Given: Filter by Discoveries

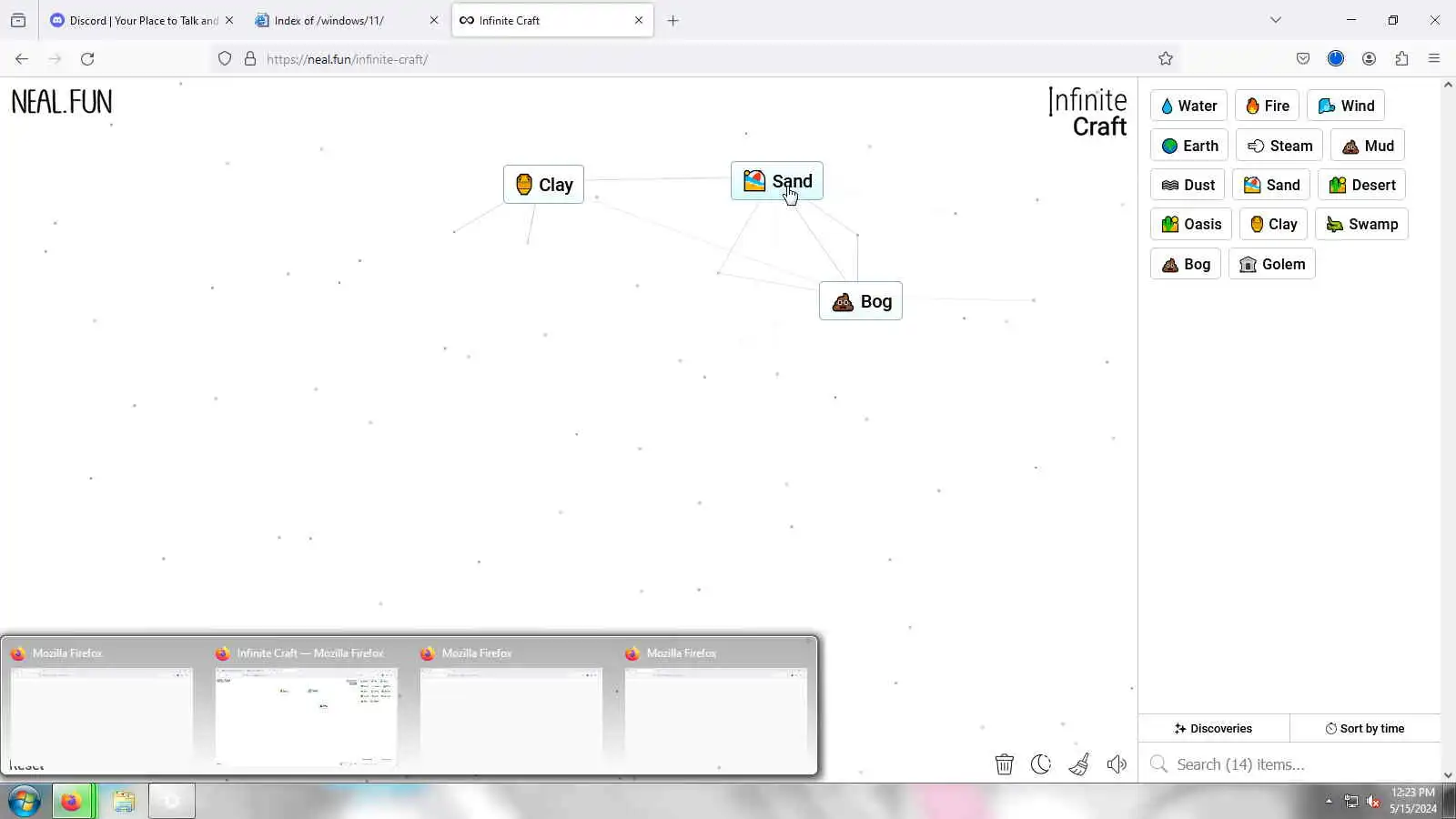Looking at the screenshot, I should [x=1213, y=728].
